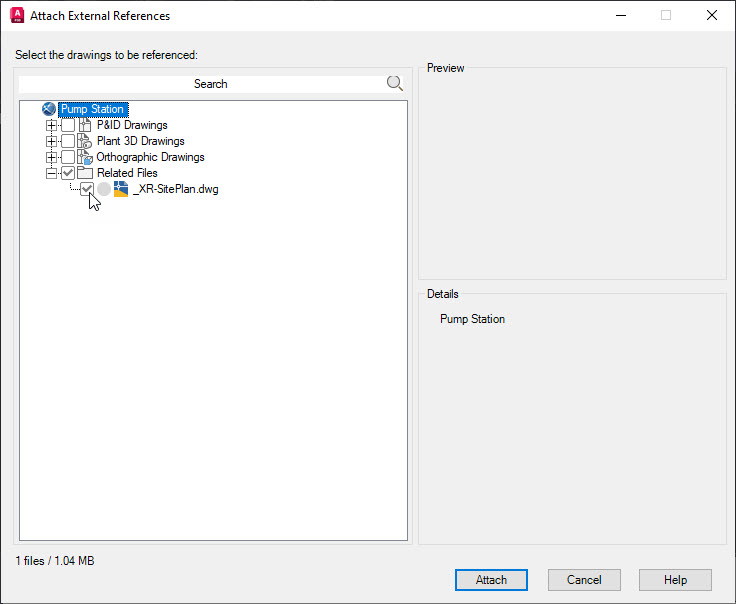This screenshot has height=604, width=736.
Task: Click the search magnifier icon
Action: [x=394, y=84]
